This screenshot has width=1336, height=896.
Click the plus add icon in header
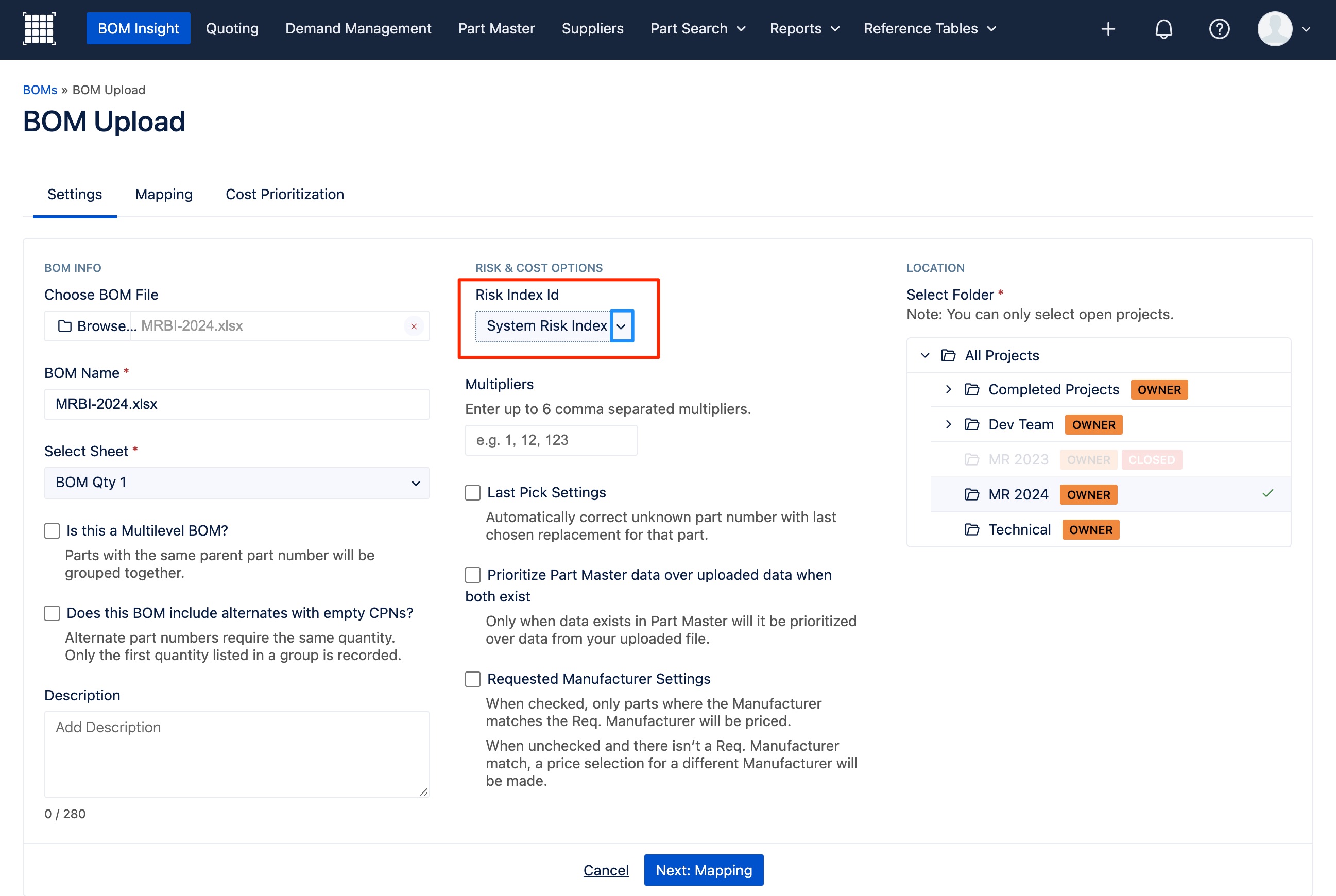pyautogui.click(x=1108, y=28)
